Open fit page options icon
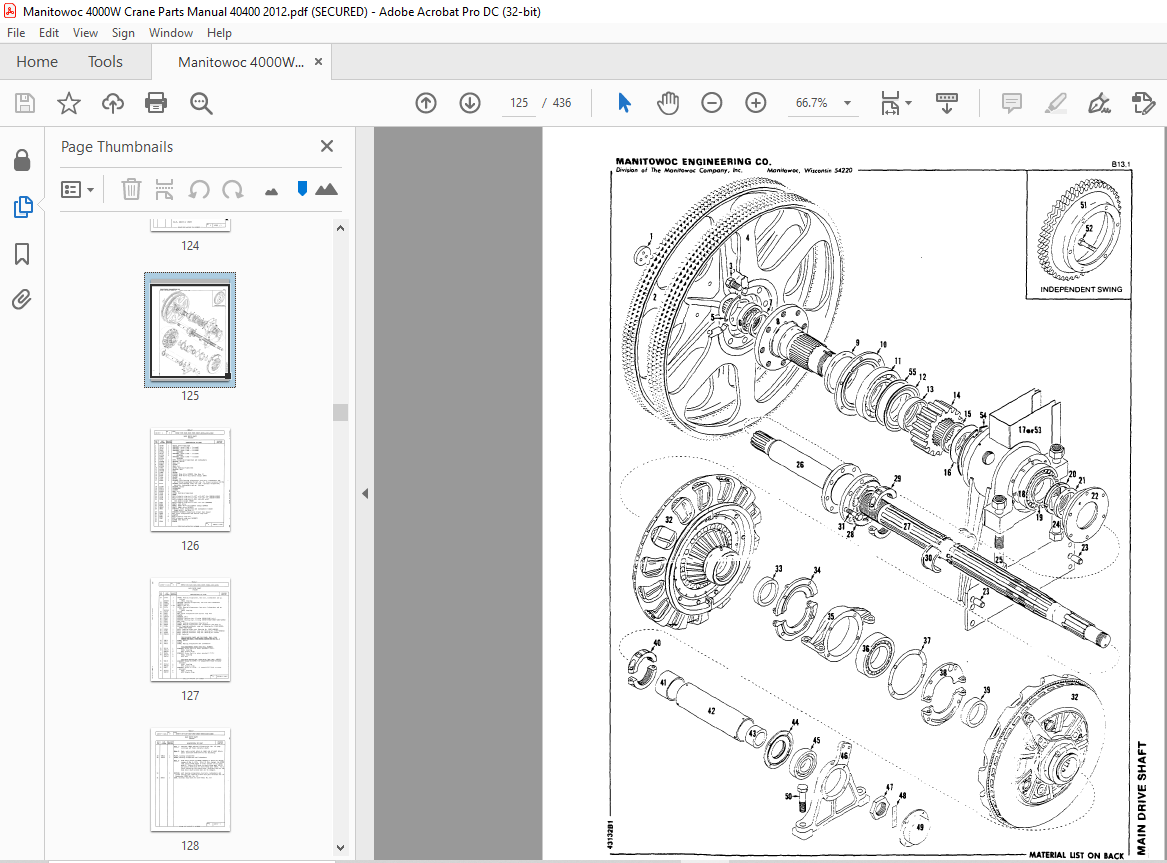 [x=890, y=103]
